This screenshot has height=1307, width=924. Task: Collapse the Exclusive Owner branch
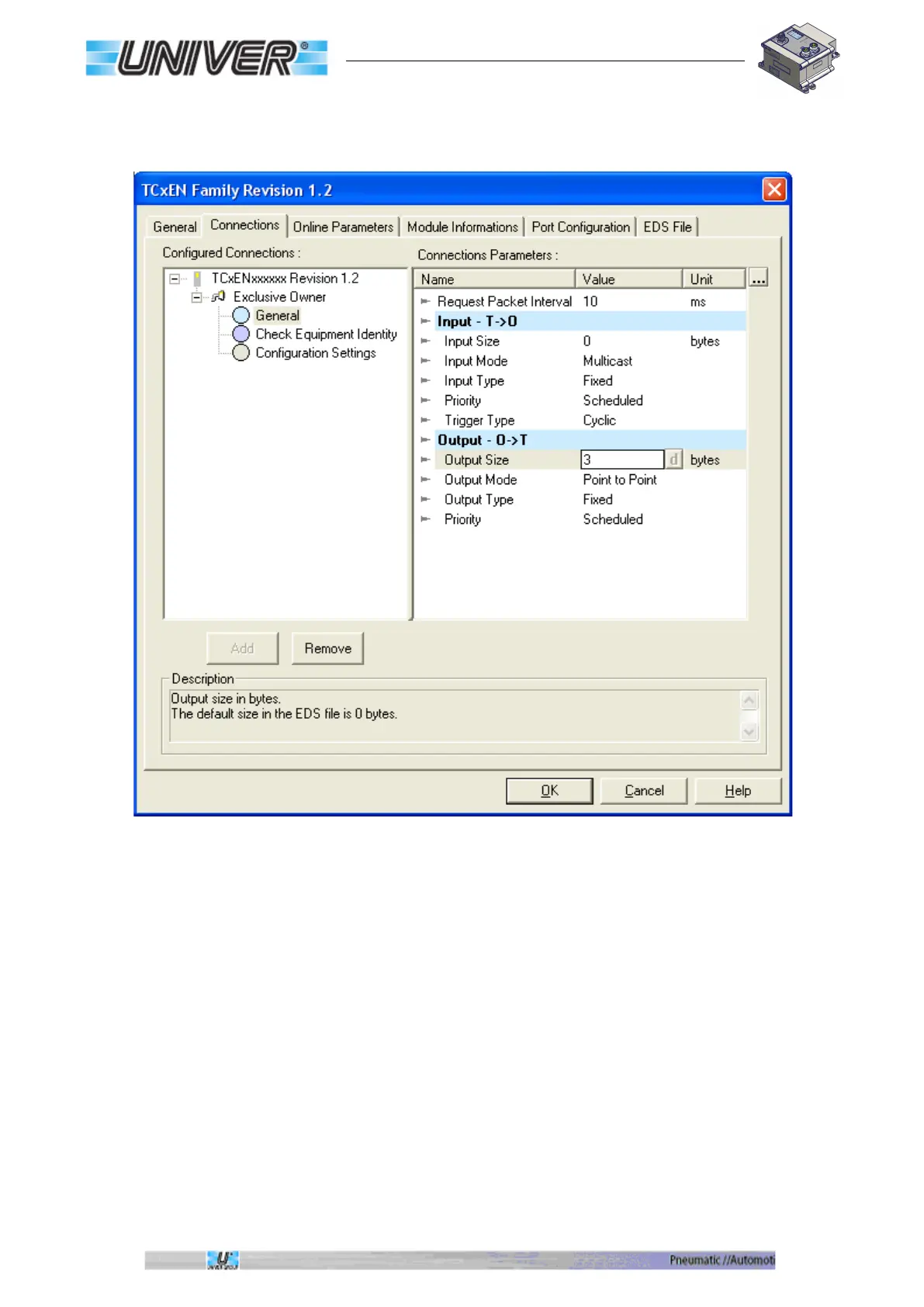point(196,297)
